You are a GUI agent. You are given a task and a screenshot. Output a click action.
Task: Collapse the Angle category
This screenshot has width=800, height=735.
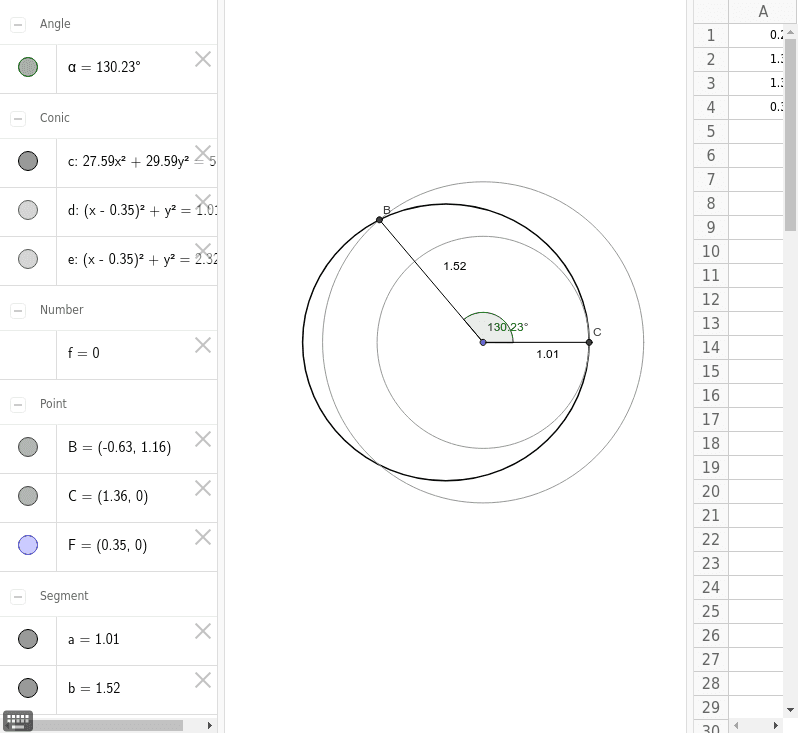17,23
